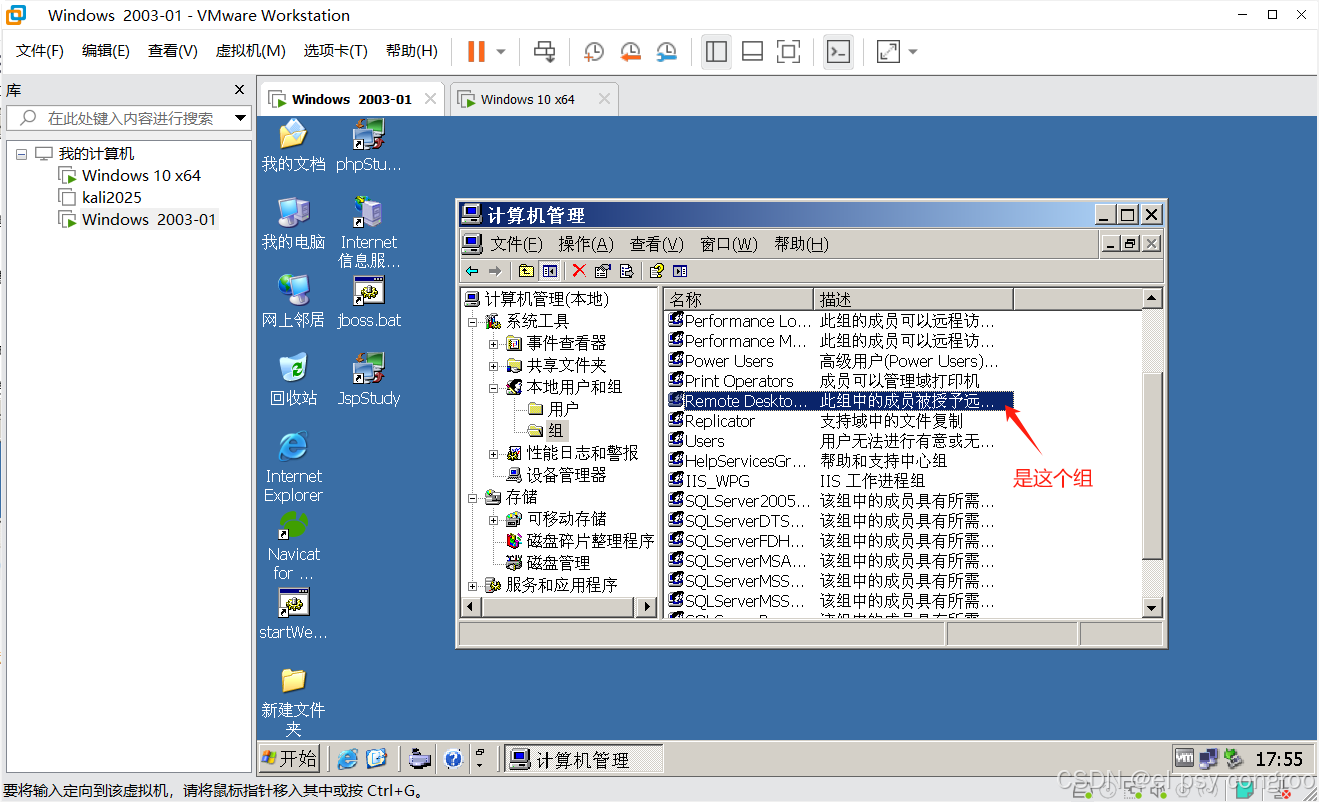Click the 我的电脑 desktop icon
1319x802 pixels.
[x=293, y=224]
